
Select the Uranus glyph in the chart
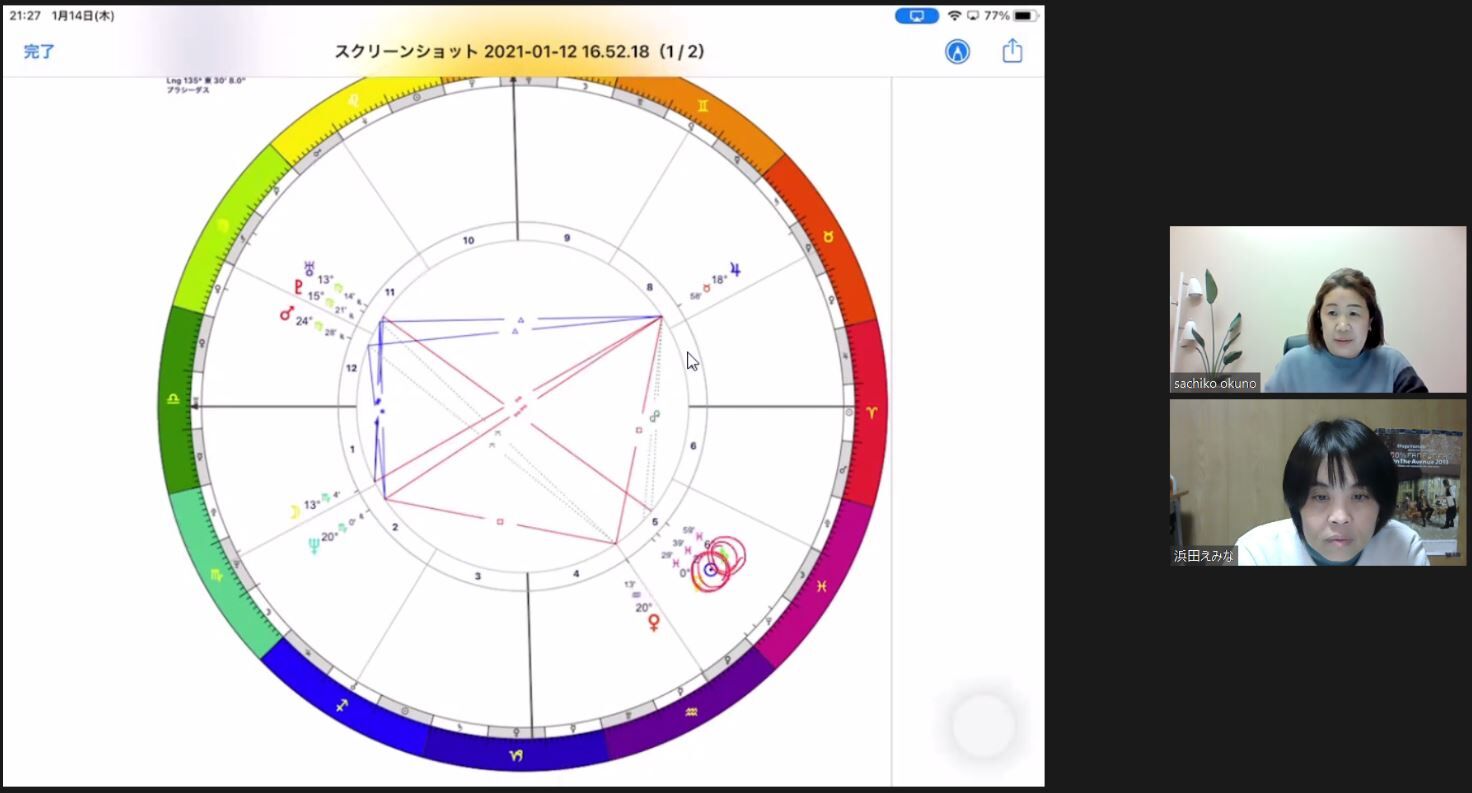[x=310, y=269]
